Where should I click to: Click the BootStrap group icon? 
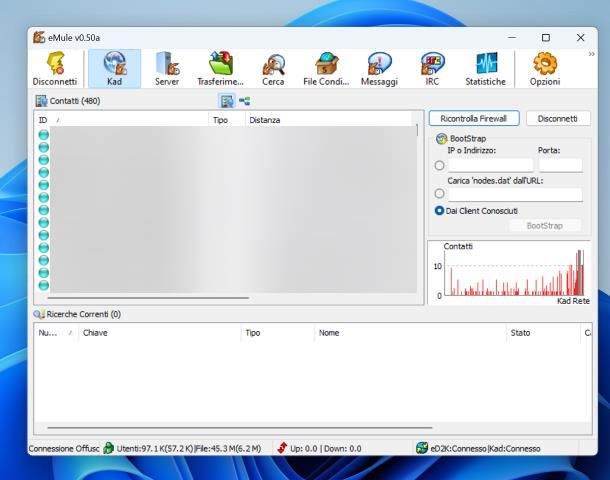441,138
